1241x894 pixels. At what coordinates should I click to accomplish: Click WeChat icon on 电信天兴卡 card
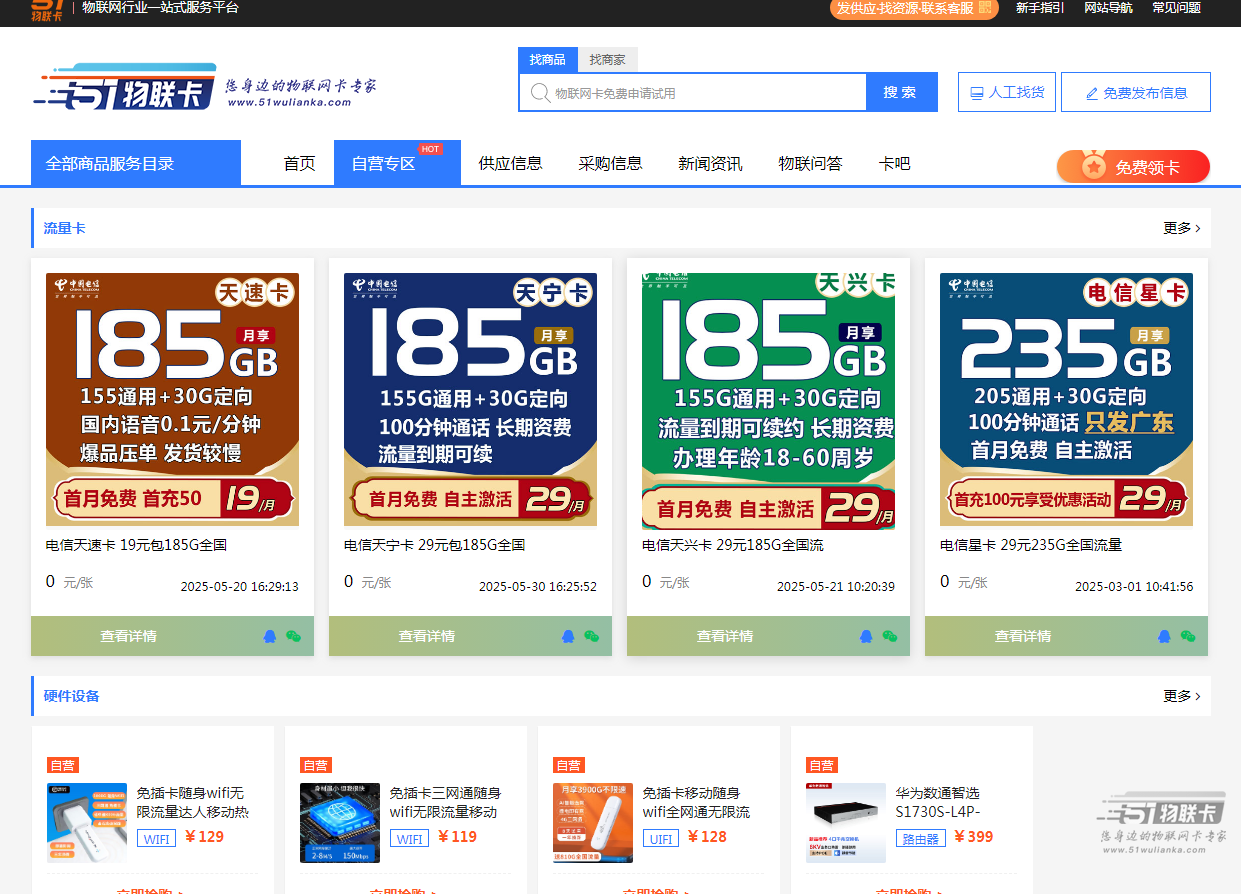coord(889,636)
